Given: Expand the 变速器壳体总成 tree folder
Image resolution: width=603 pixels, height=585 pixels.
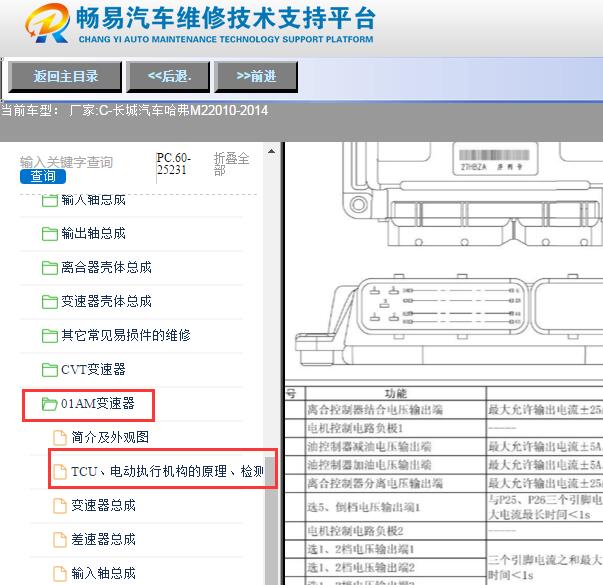Looking at the screenshot, I should pos(107,302).
